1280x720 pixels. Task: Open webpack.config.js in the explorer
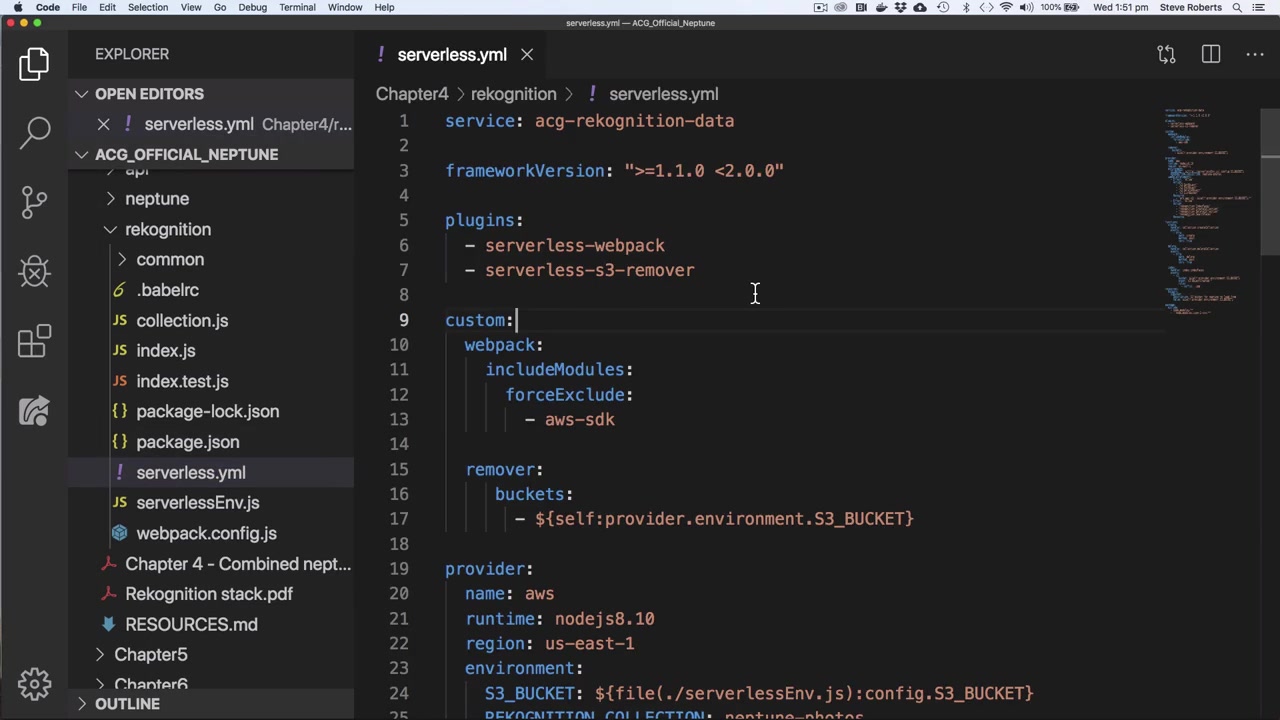click(x=206, y=533)
